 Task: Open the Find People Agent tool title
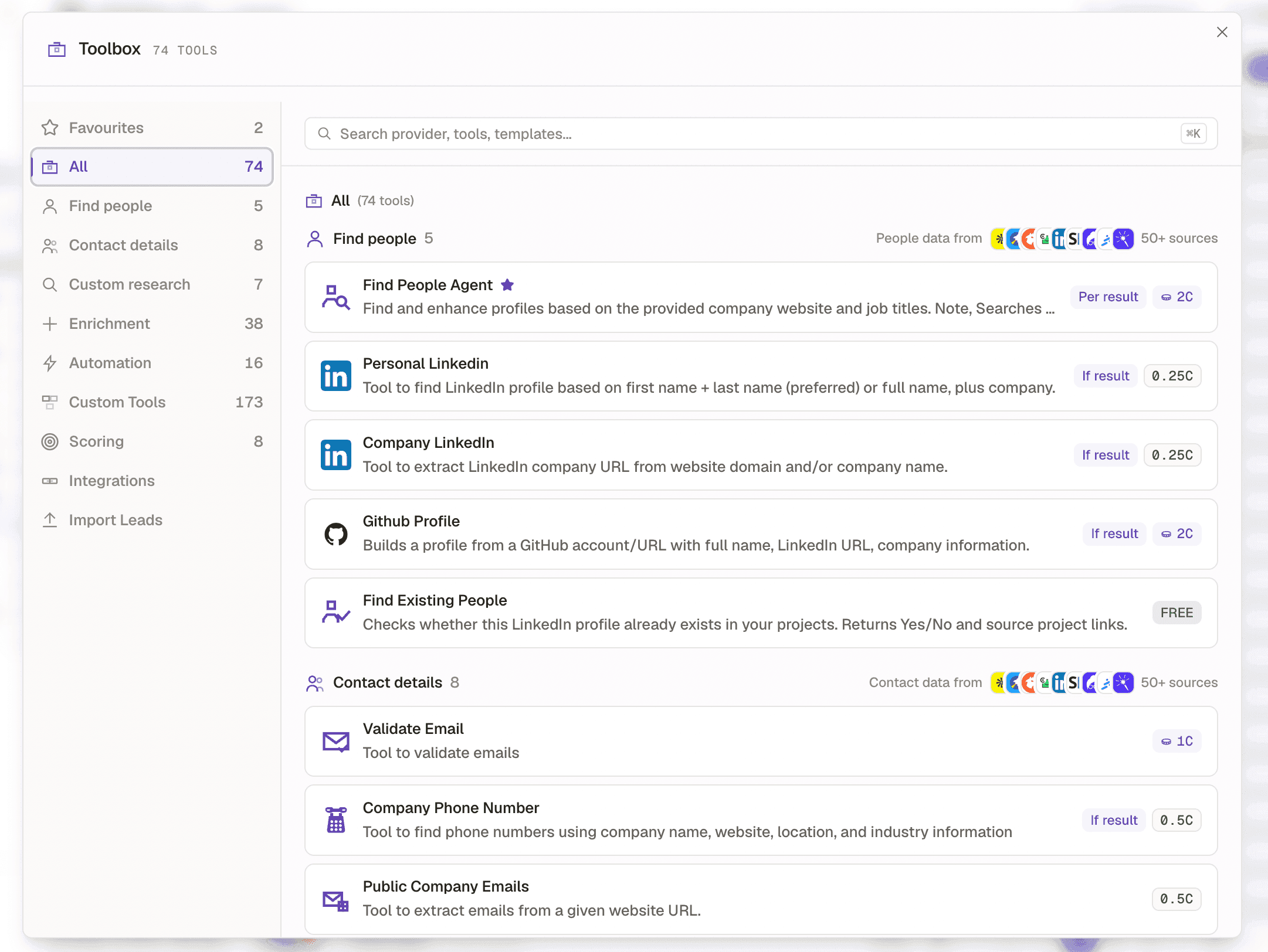(428, 285)
